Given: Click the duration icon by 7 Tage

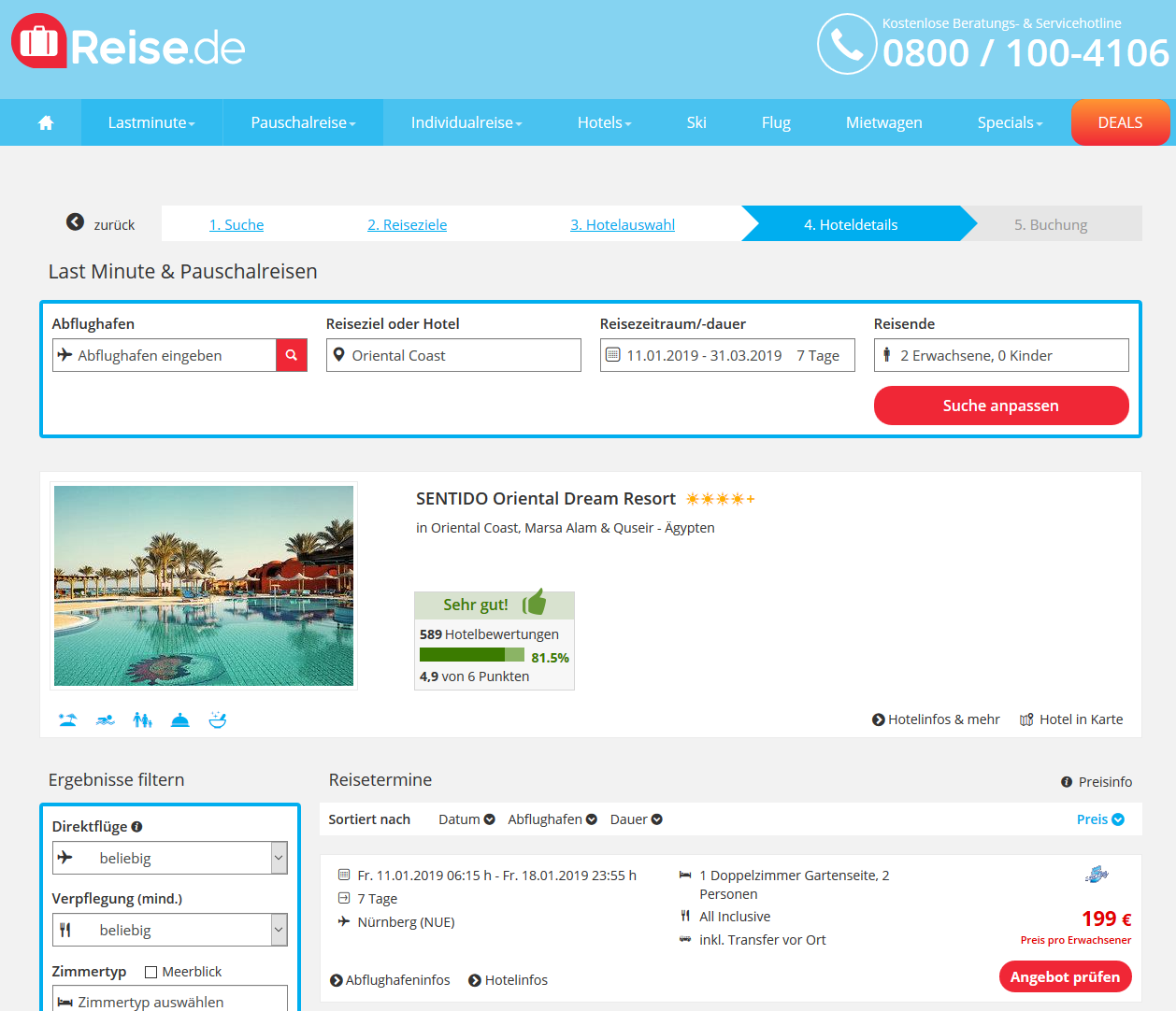Looking at the screenshot, I should (344, 898).
